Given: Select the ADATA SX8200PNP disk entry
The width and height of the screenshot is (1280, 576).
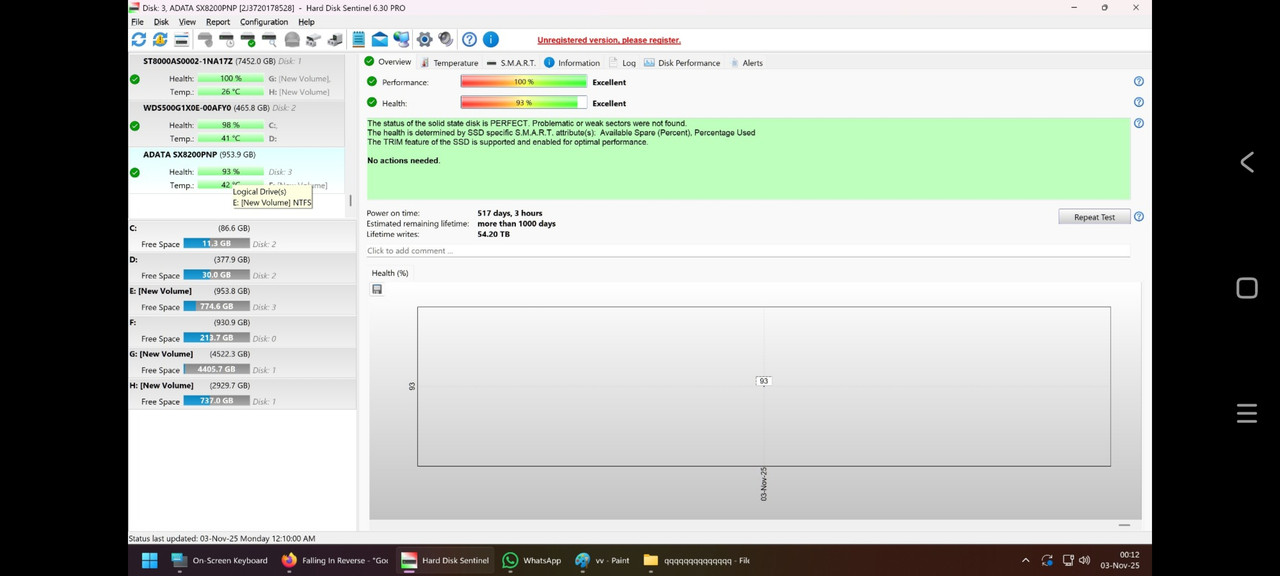Looking at the screenshot, I should pyautogui.click(x=237, y=169).
